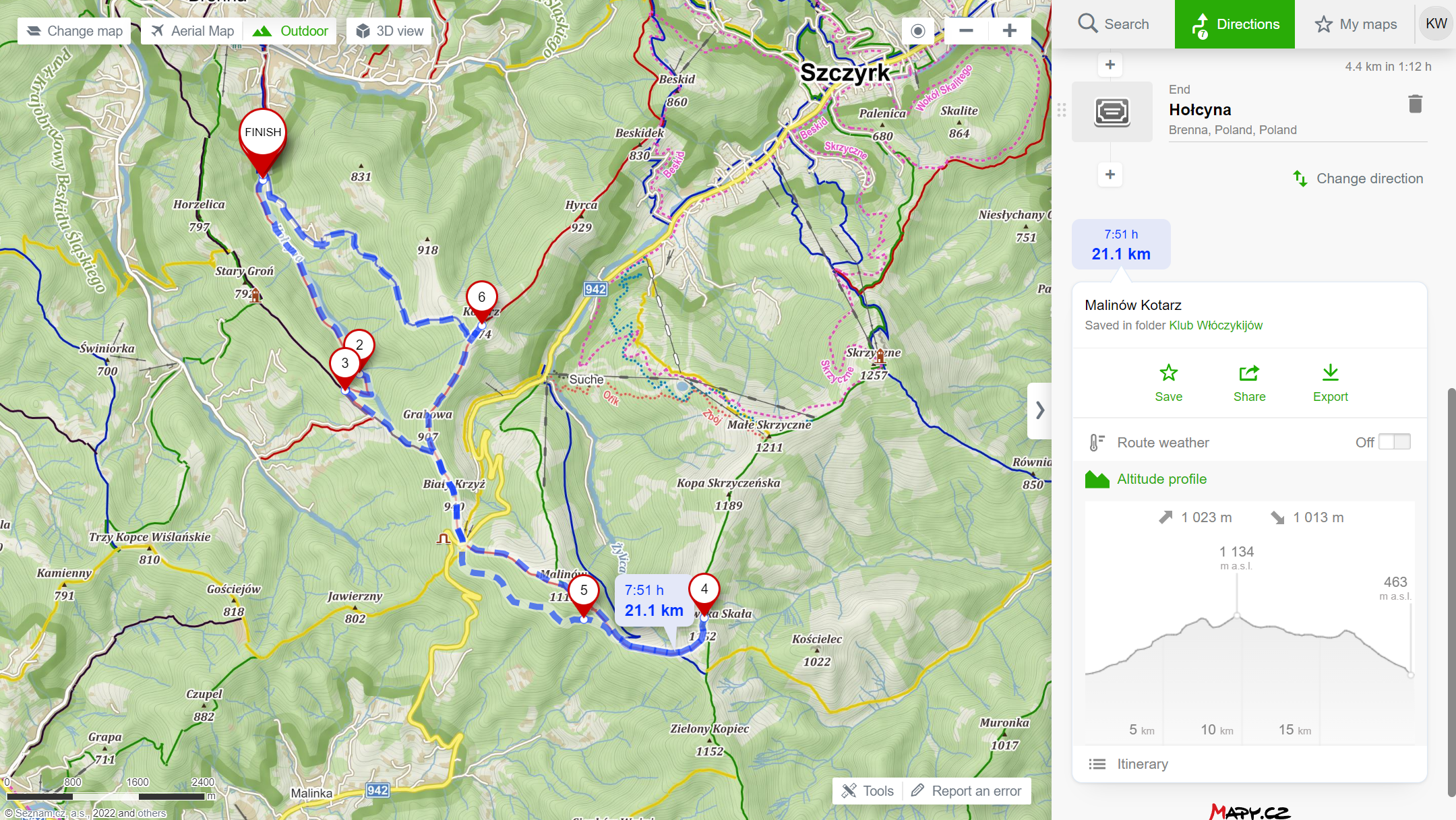Add a waypoint above the End stop
This screenshot has height=820, width=1456.
tap(1110, 65)
